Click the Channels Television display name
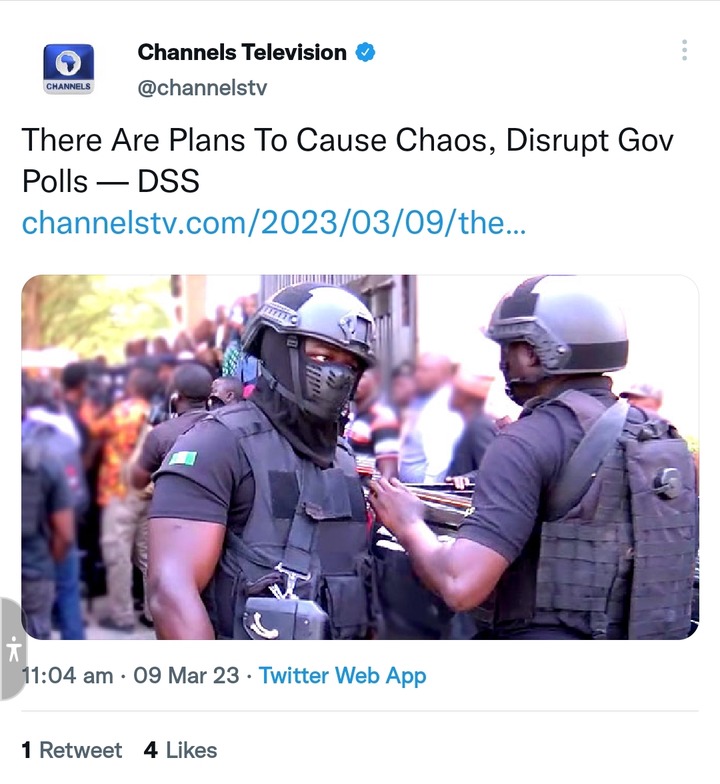Viewport: 720px width, 784px height. 242,52
